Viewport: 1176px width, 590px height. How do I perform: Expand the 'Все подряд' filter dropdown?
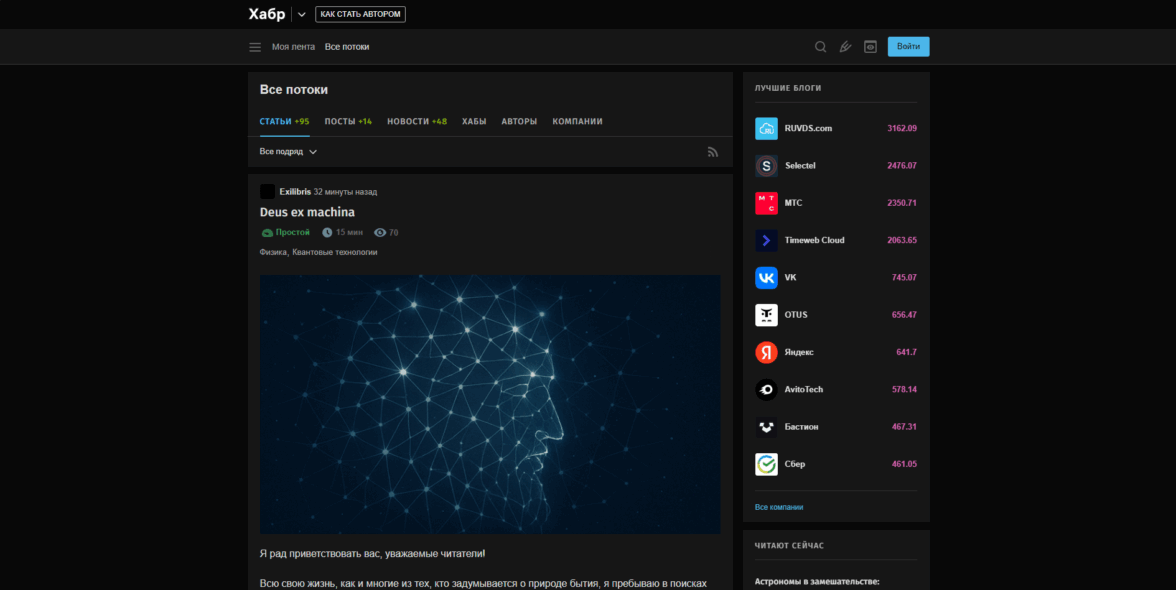pos(288,152)
